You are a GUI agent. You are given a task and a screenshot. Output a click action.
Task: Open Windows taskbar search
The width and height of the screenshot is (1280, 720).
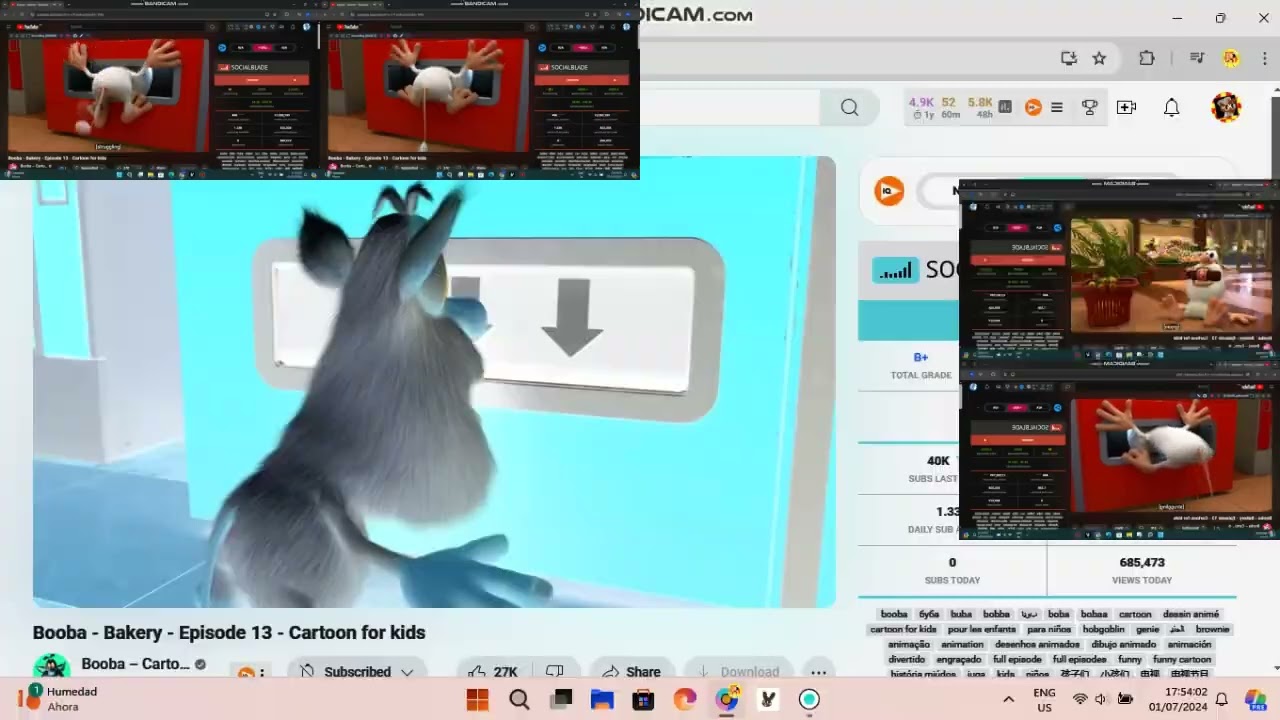coord(519,699)
